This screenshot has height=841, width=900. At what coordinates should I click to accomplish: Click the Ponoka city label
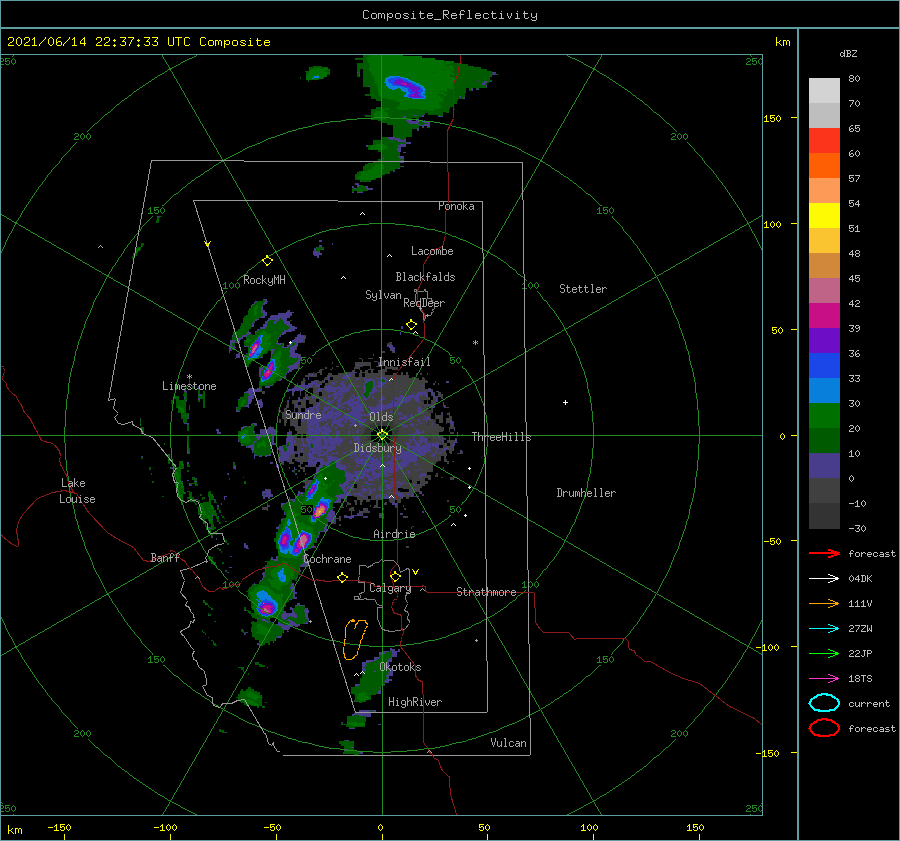pyautogui.click(x=456, y=206)
